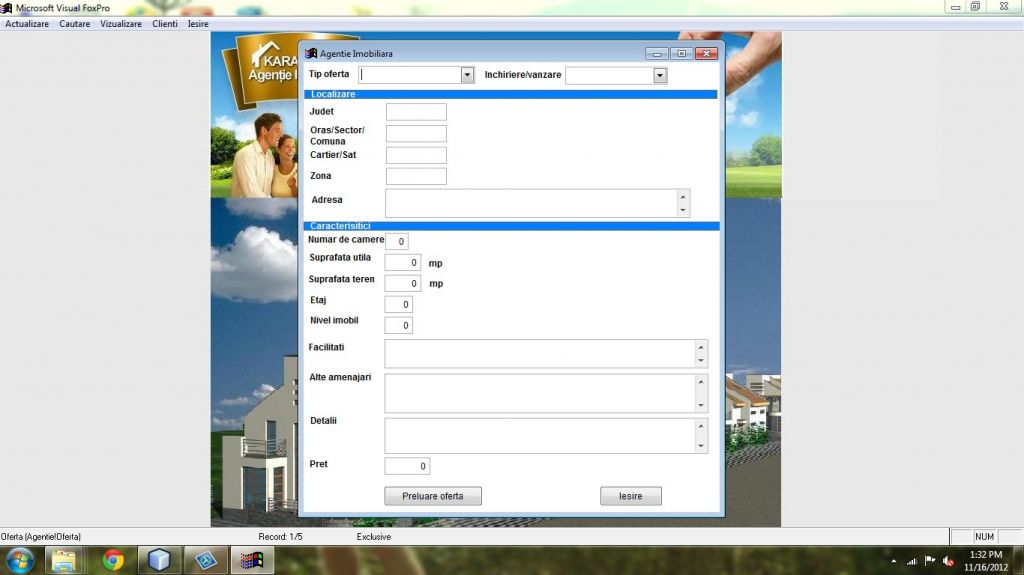Click the Preluare oferta button
This screenshot has height=575, width=1024.
pyautogui.click(x=433, y=496)
